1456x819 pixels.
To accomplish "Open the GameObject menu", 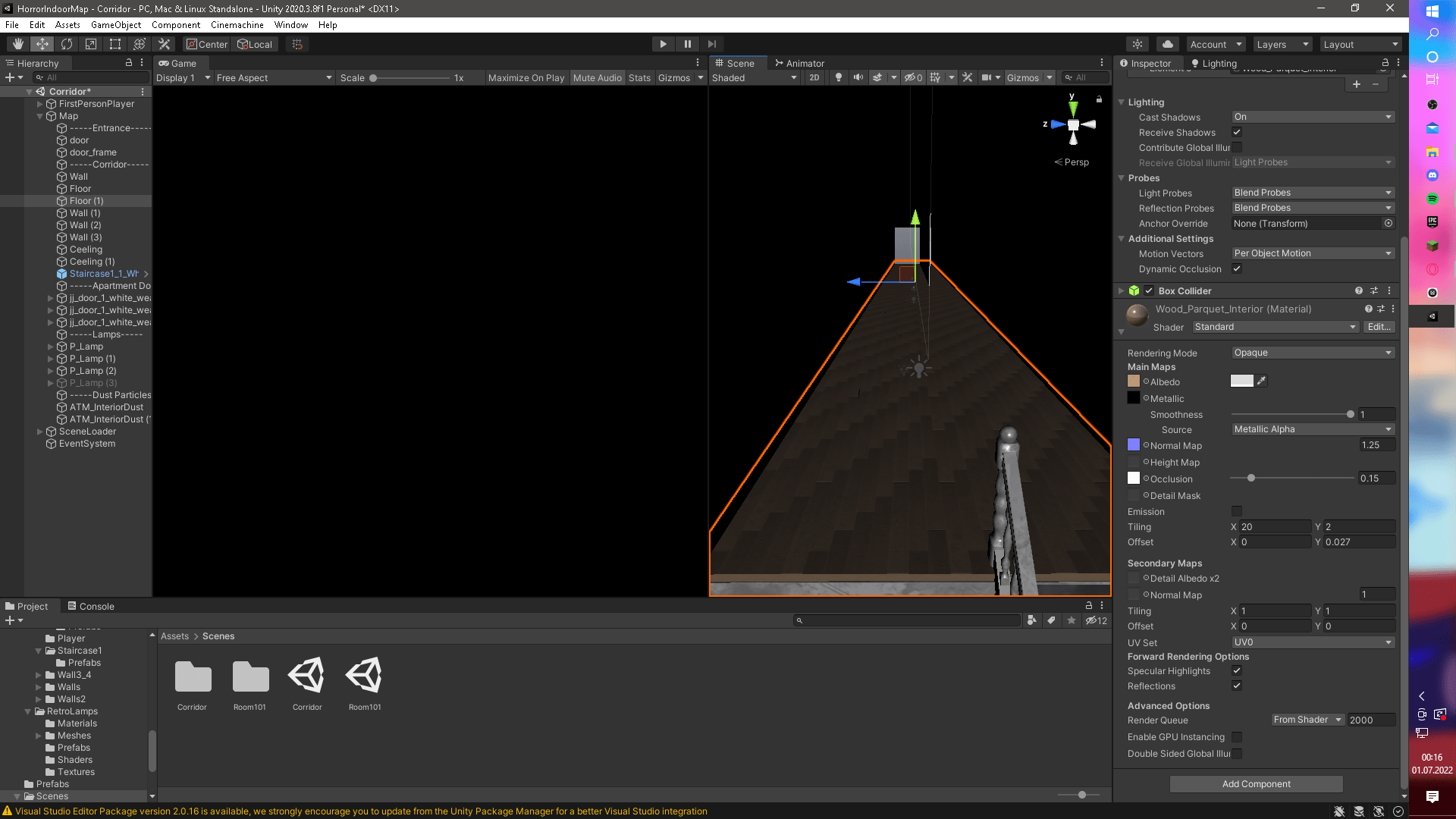I will click(x=115, y=25).
